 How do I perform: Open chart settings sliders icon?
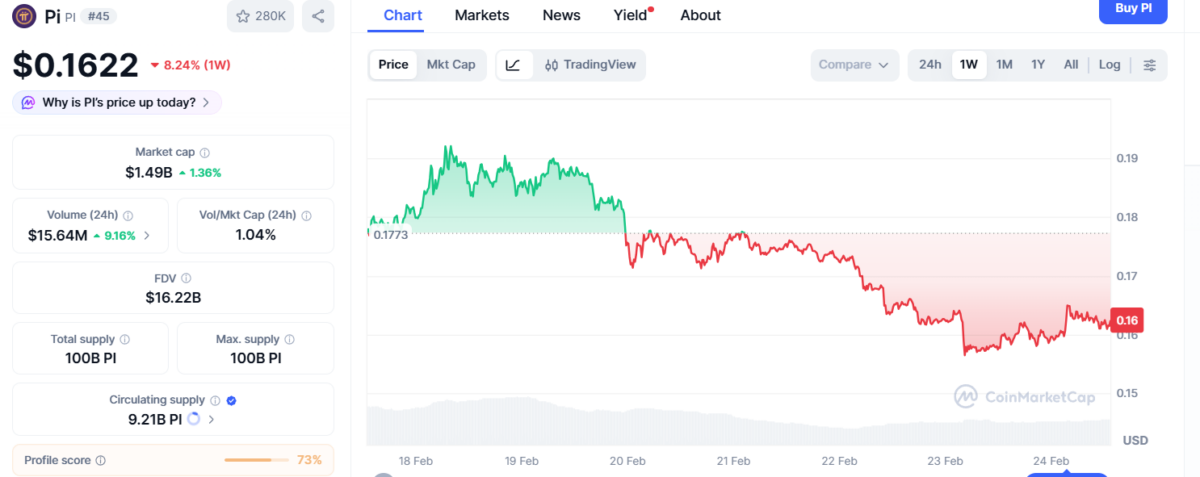coord(1150,65)
